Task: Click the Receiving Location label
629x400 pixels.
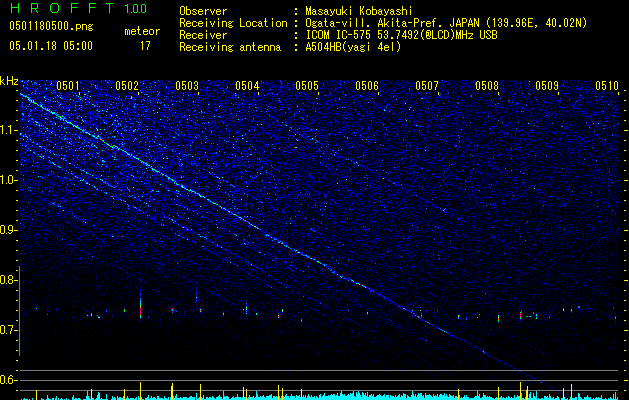Action: coord(233,23)
